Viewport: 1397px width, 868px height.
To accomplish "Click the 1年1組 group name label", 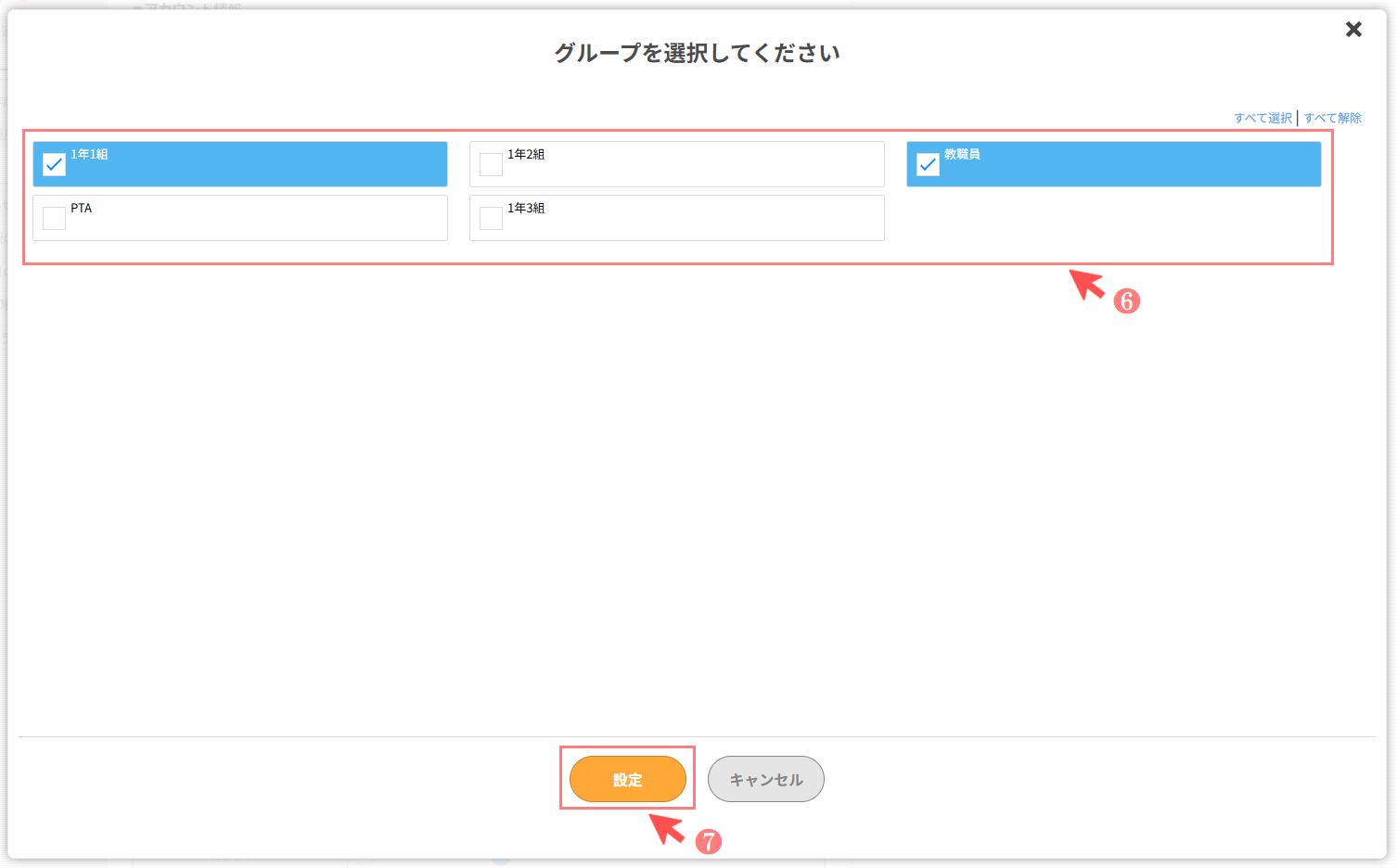I will (89, 154).
